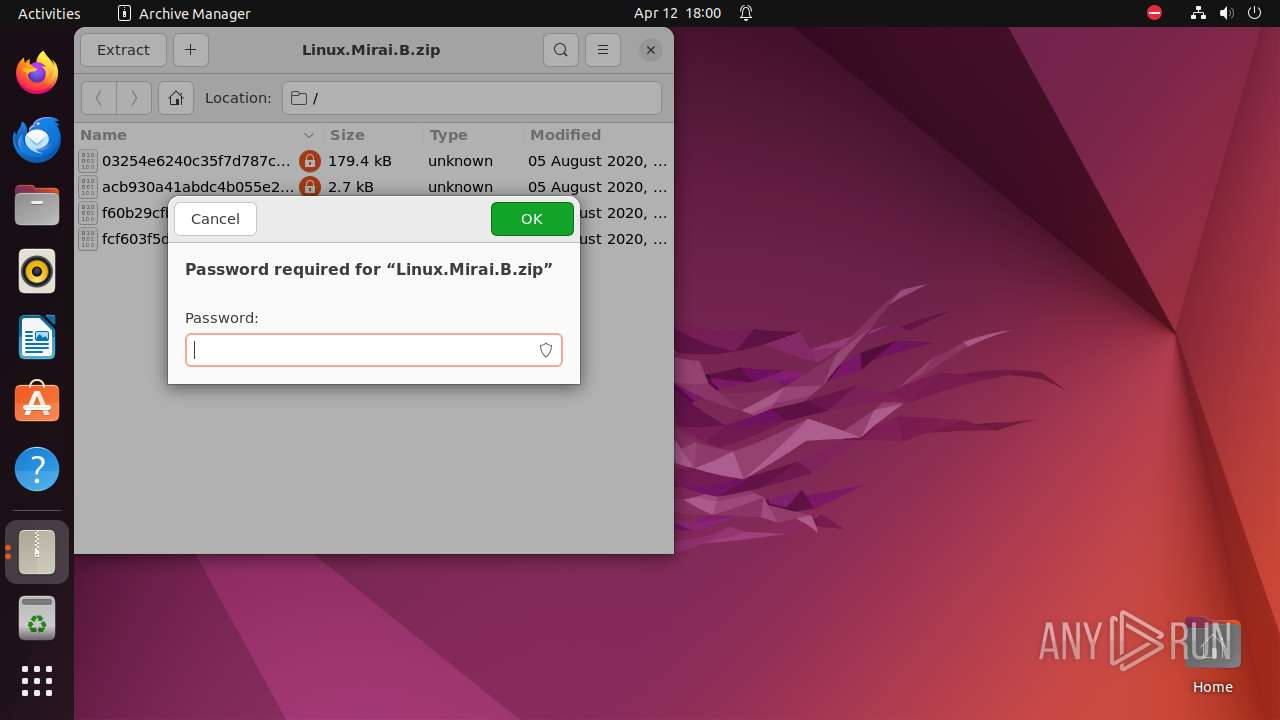The width and height of the screenshot is (1280, 720).
Task: Select file 03254e6240c35f7d787c row
Action: point(374,161)
